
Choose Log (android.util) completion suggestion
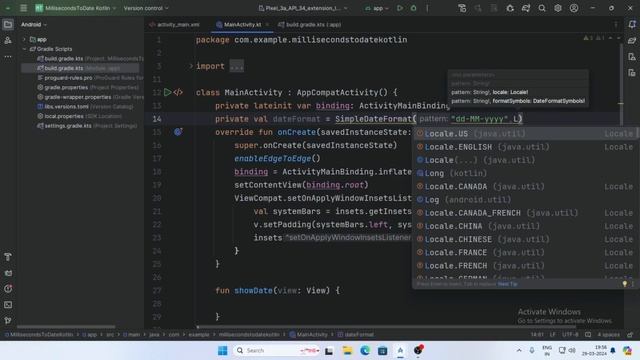(x=525, y=200)
